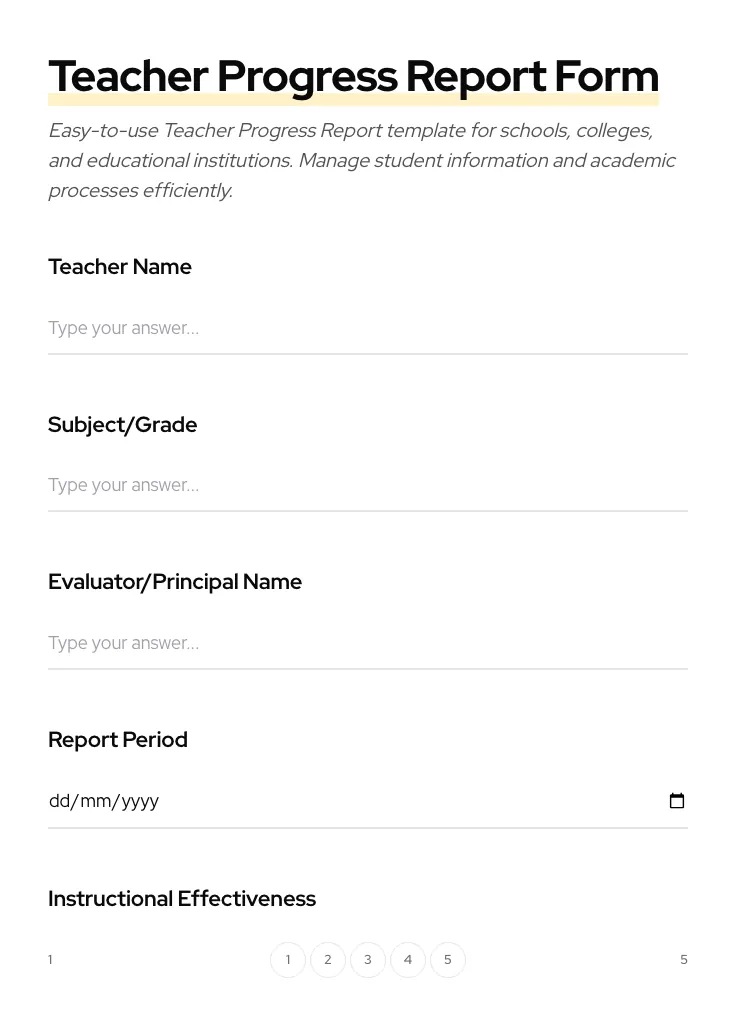Select the Report Period heading

(117, 740)
